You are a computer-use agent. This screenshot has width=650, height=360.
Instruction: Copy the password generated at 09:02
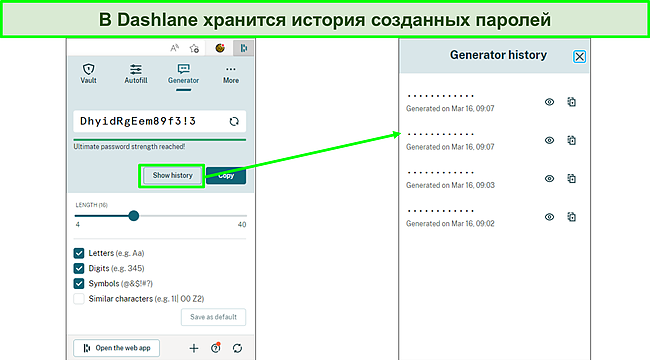(x=572, y=216)
